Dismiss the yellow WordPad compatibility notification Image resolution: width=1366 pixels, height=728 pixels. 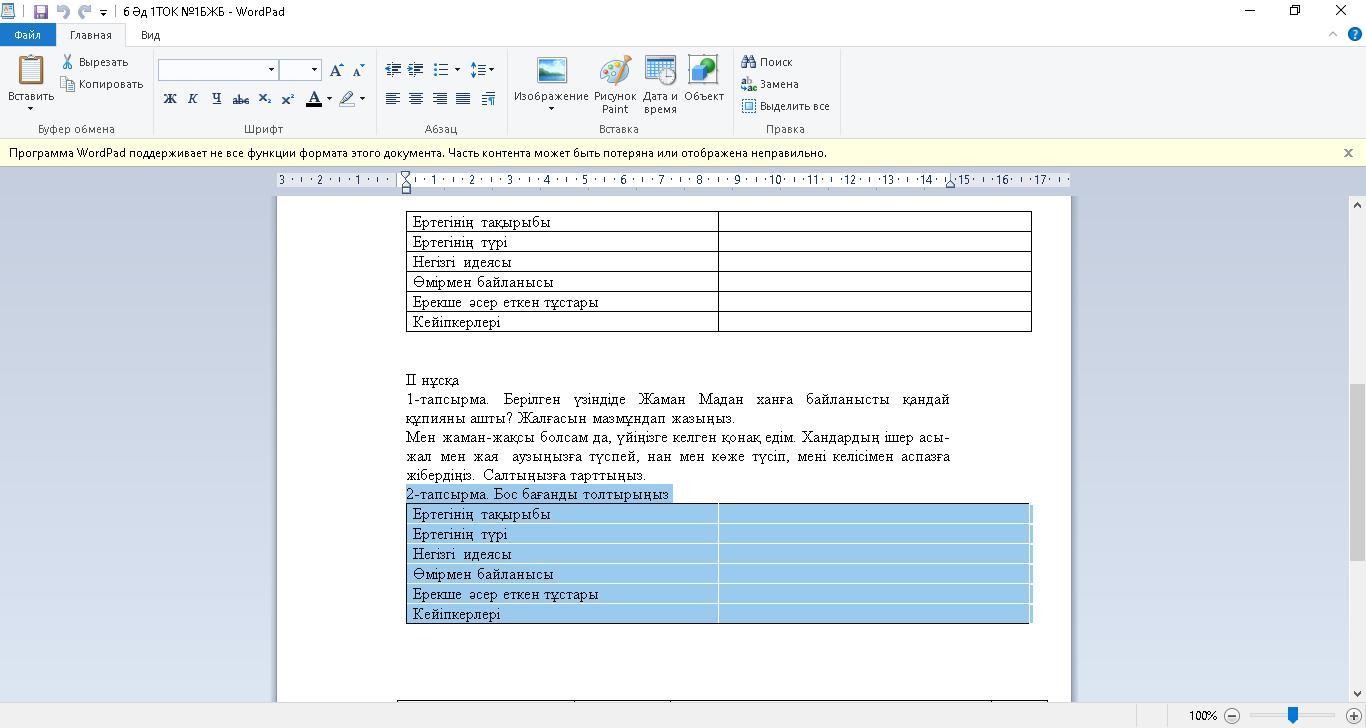pyautogui.click(x=1348, y=153)
